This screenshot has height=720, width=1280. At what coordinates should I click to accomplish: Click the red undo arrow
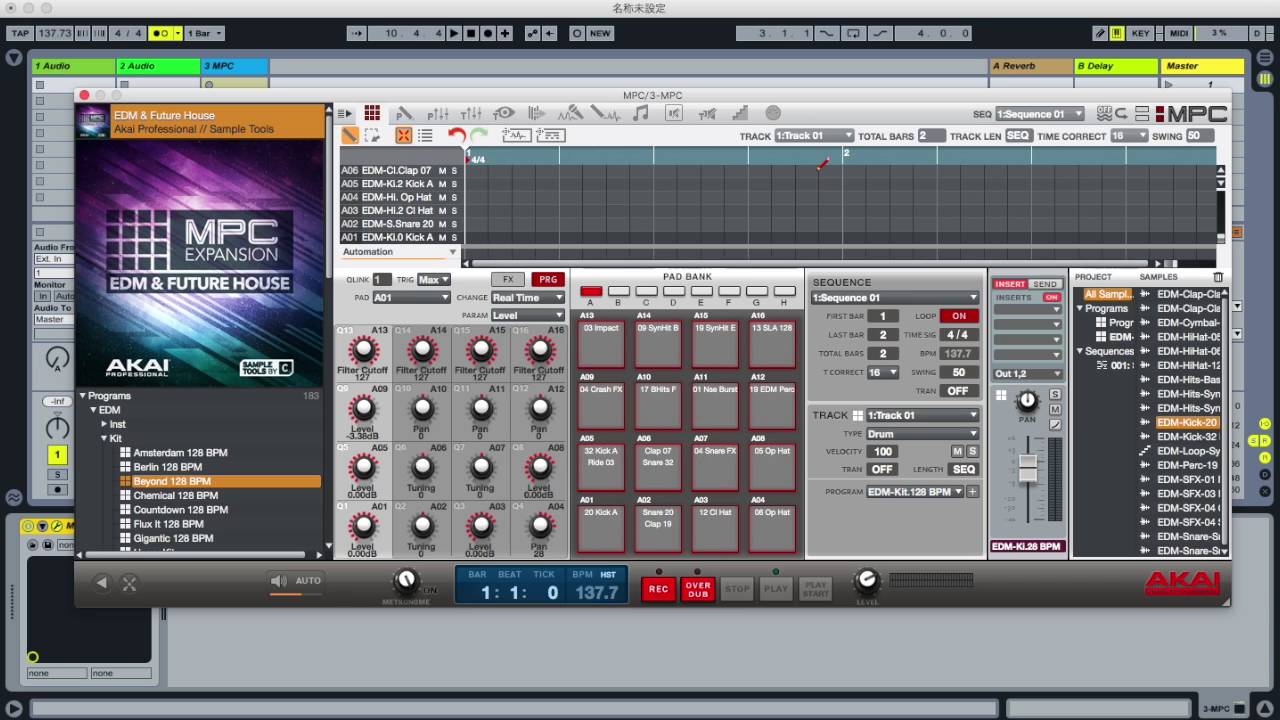click(457, 135)
